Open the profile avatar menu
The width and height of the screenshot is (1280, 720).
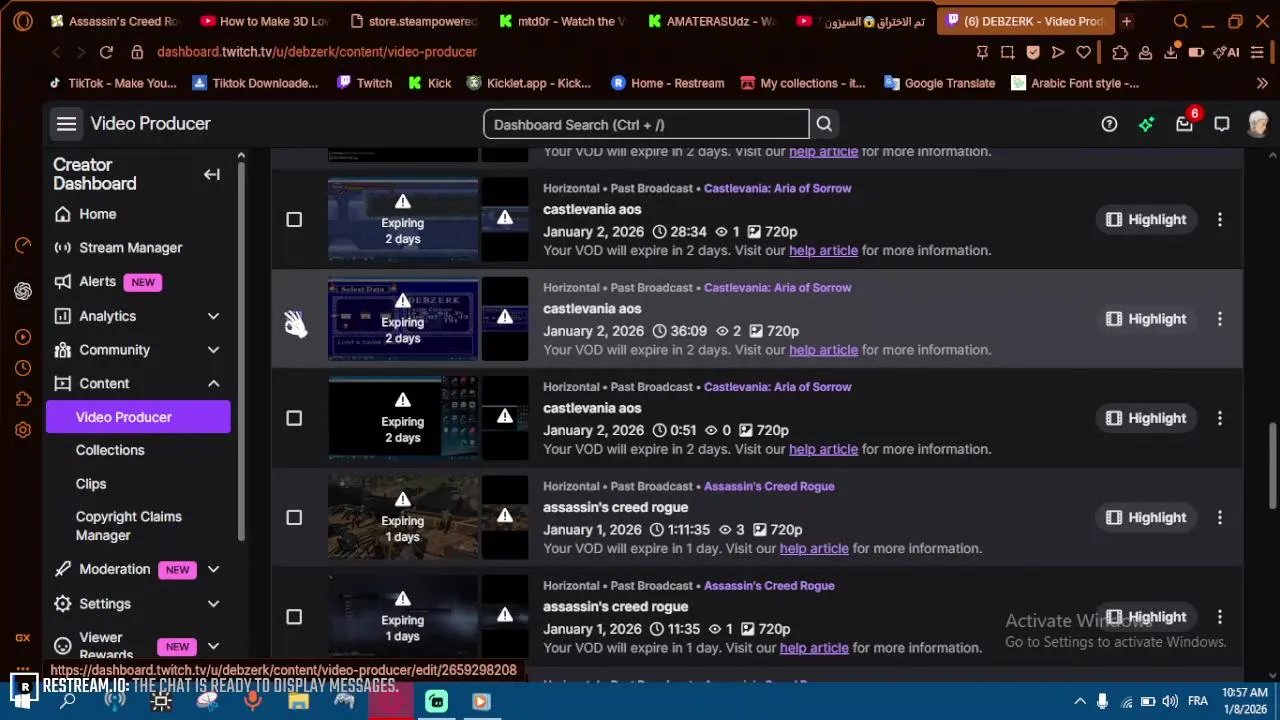(1258, 124)
